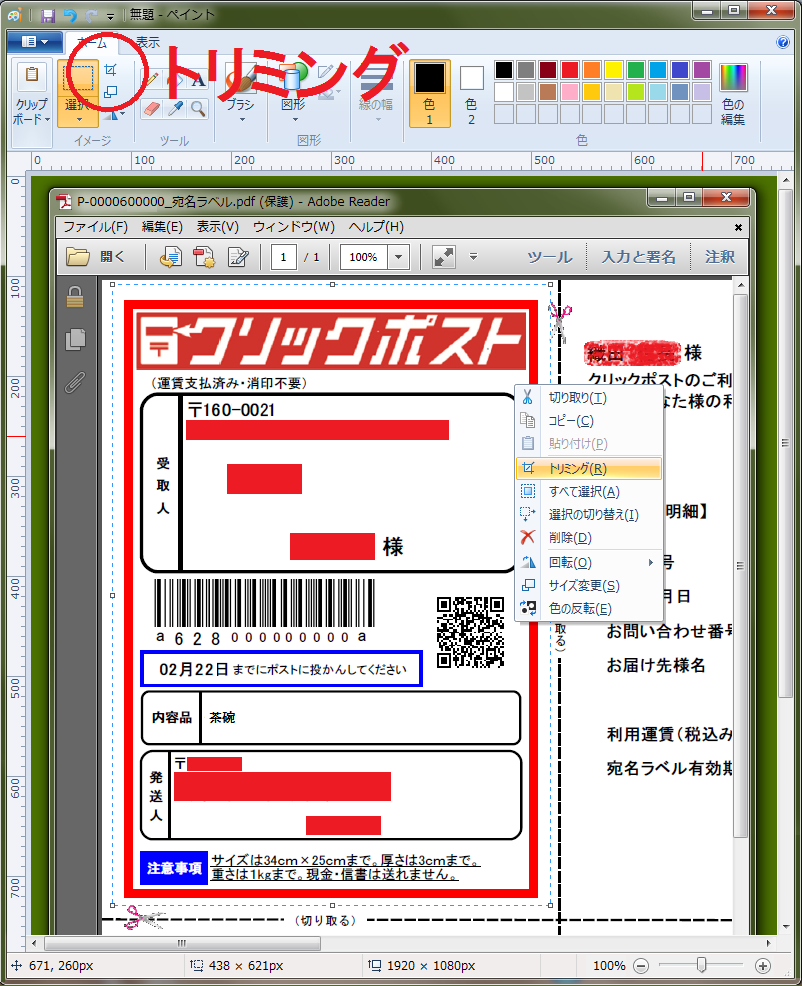Viewport: 802px width, 986px height.
Task: Choose 削除(D) from the context menu
Action: coord(589,538)
